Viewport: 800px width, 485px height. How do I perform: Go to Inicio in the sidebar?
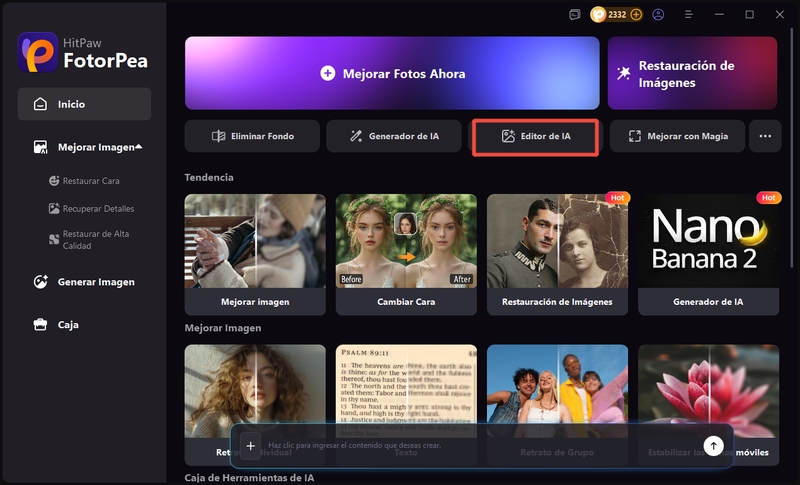point(84,104)
